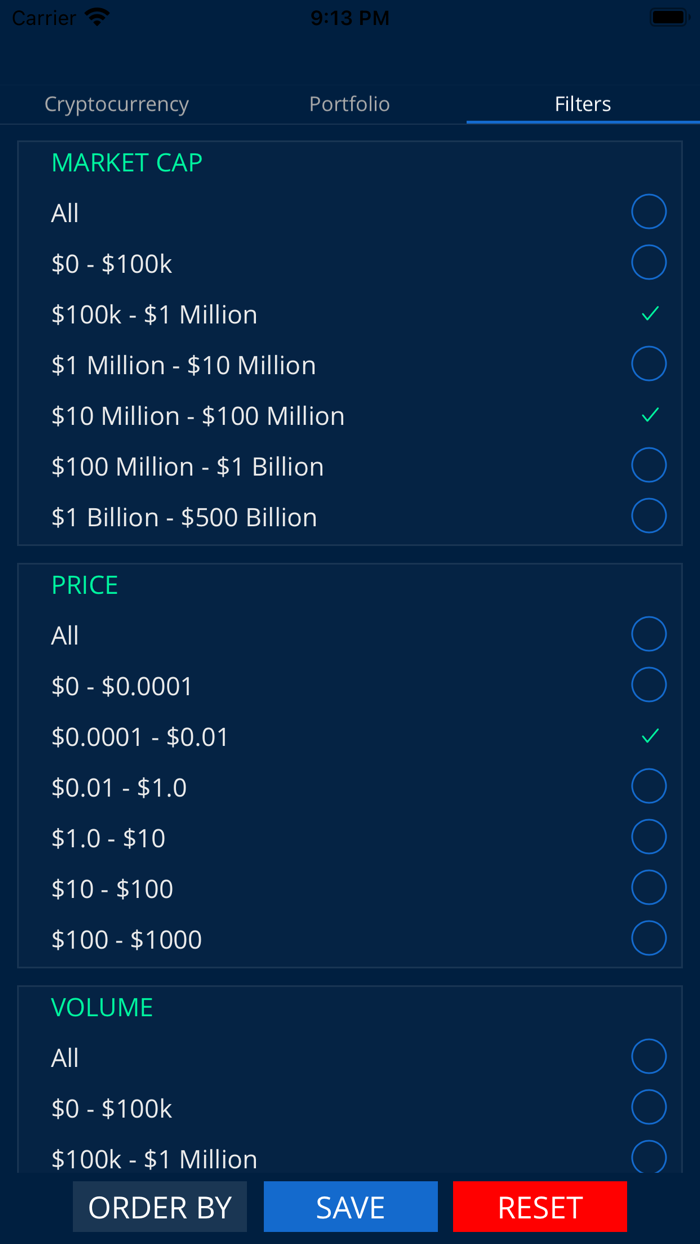Save the current filter settings
Viewport: 700px width, 1244px height.
point(350,1206)
